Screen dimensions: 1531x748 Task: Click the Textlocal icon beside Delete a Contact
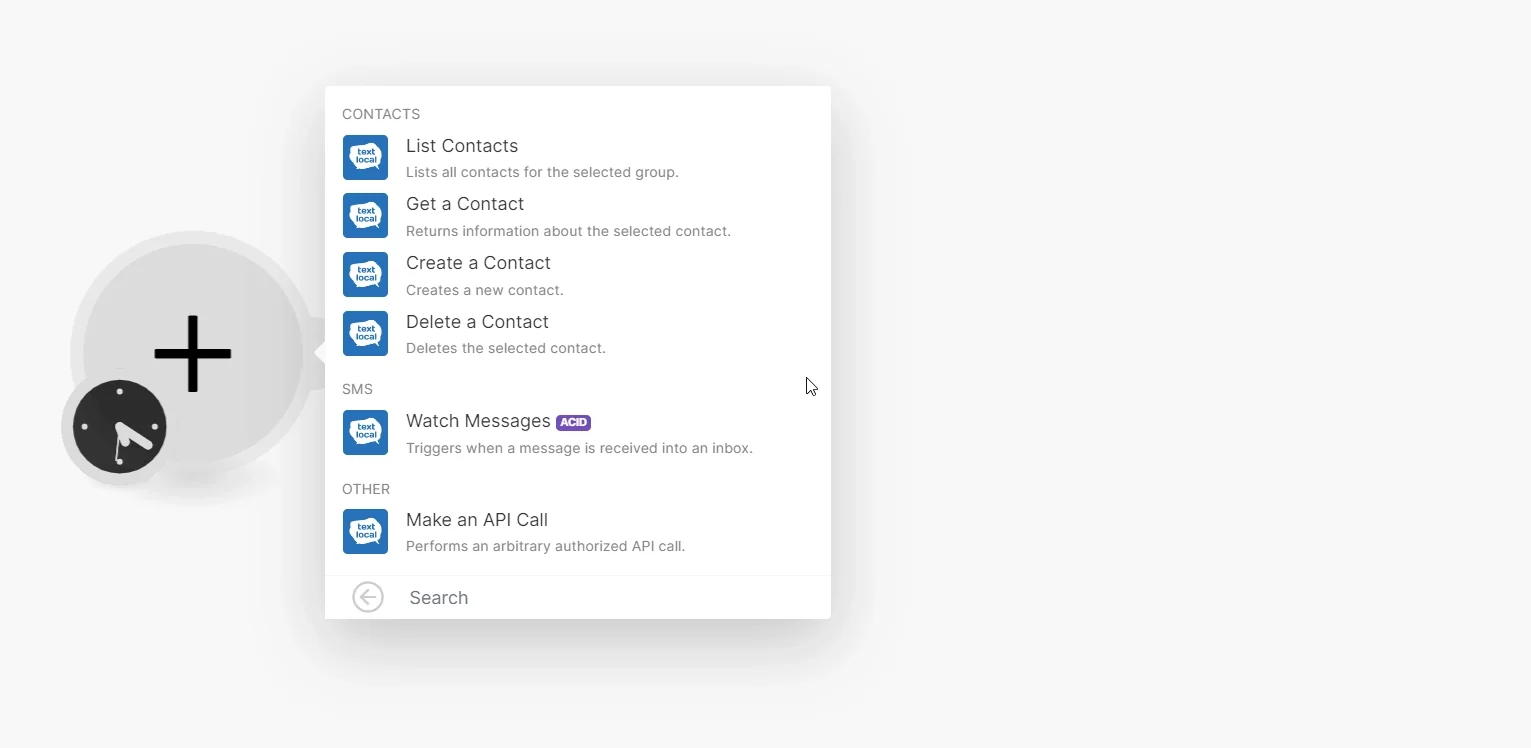(365, 334)
